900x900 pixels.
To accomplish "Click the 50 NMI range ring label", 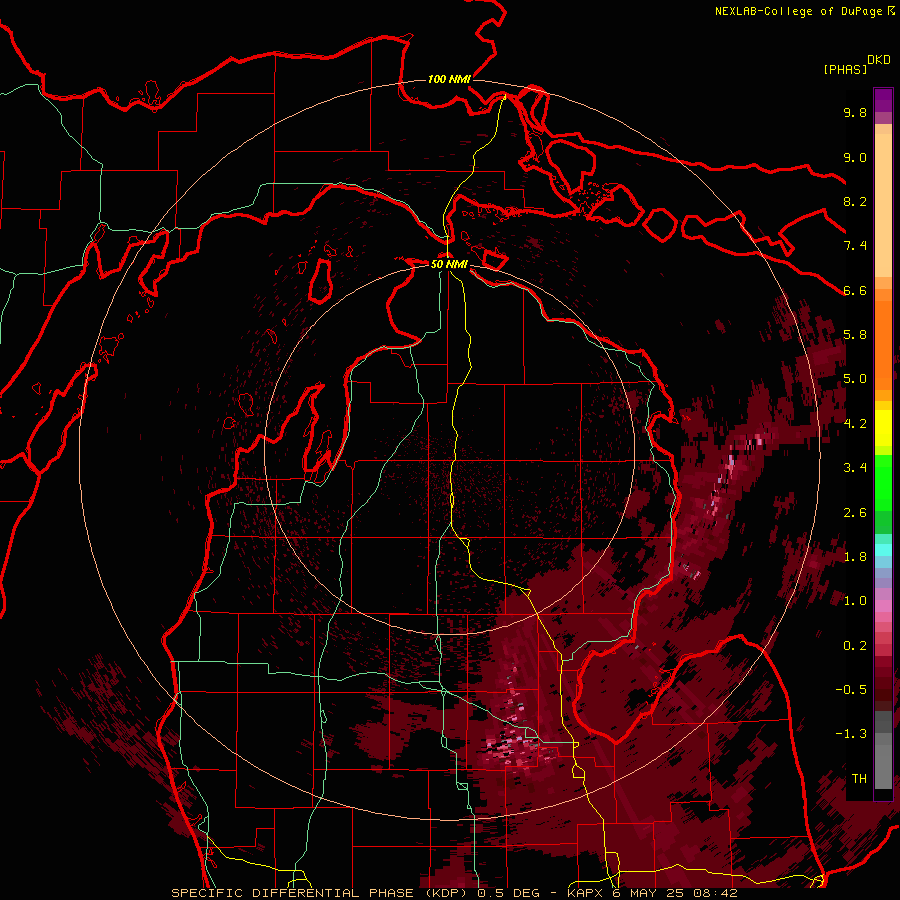I will 449,264.
